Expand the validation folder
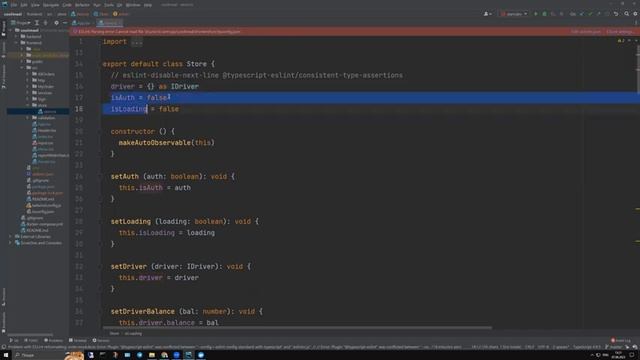 click(x=28, y=118)
